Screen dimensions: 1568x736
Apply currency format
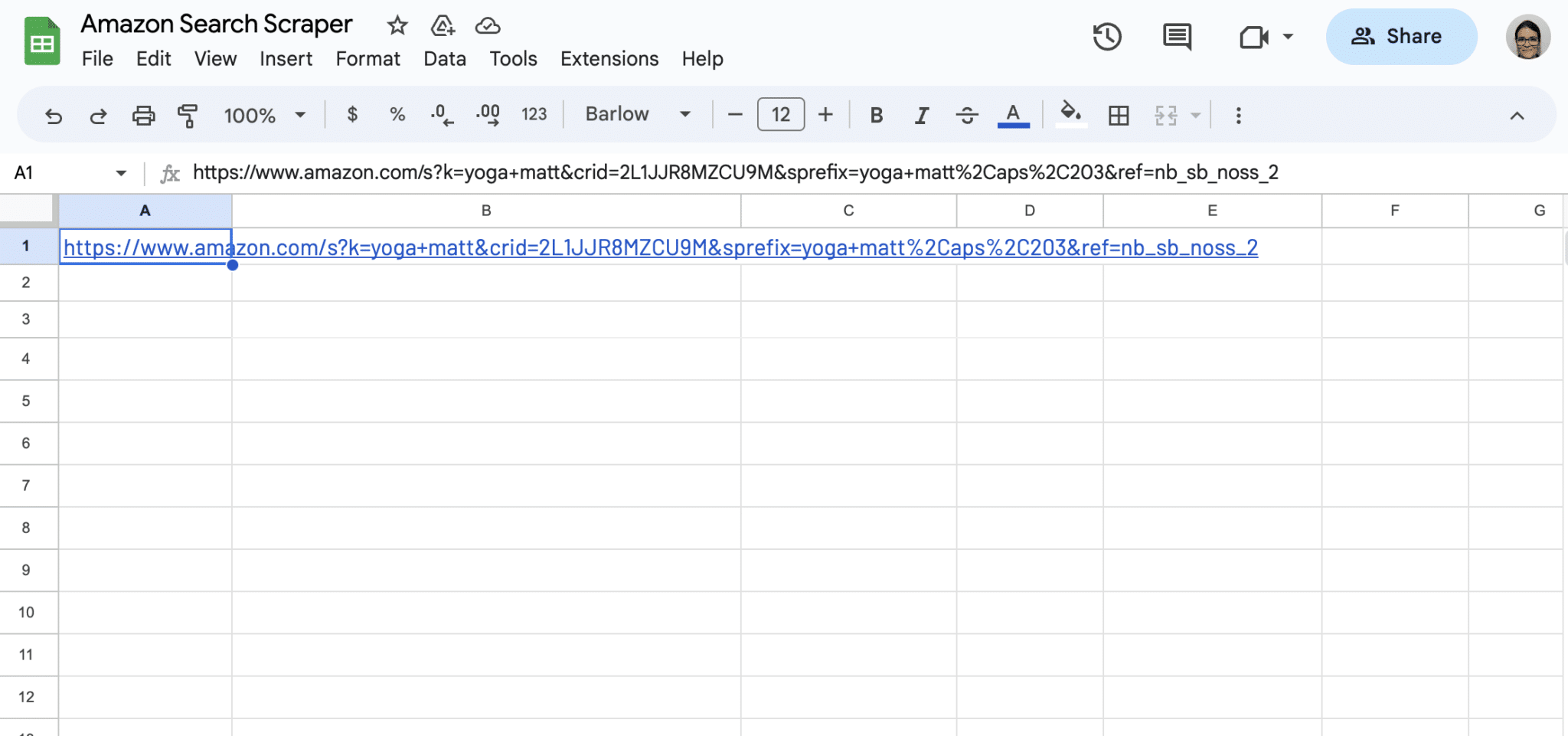tap(352, 115)
